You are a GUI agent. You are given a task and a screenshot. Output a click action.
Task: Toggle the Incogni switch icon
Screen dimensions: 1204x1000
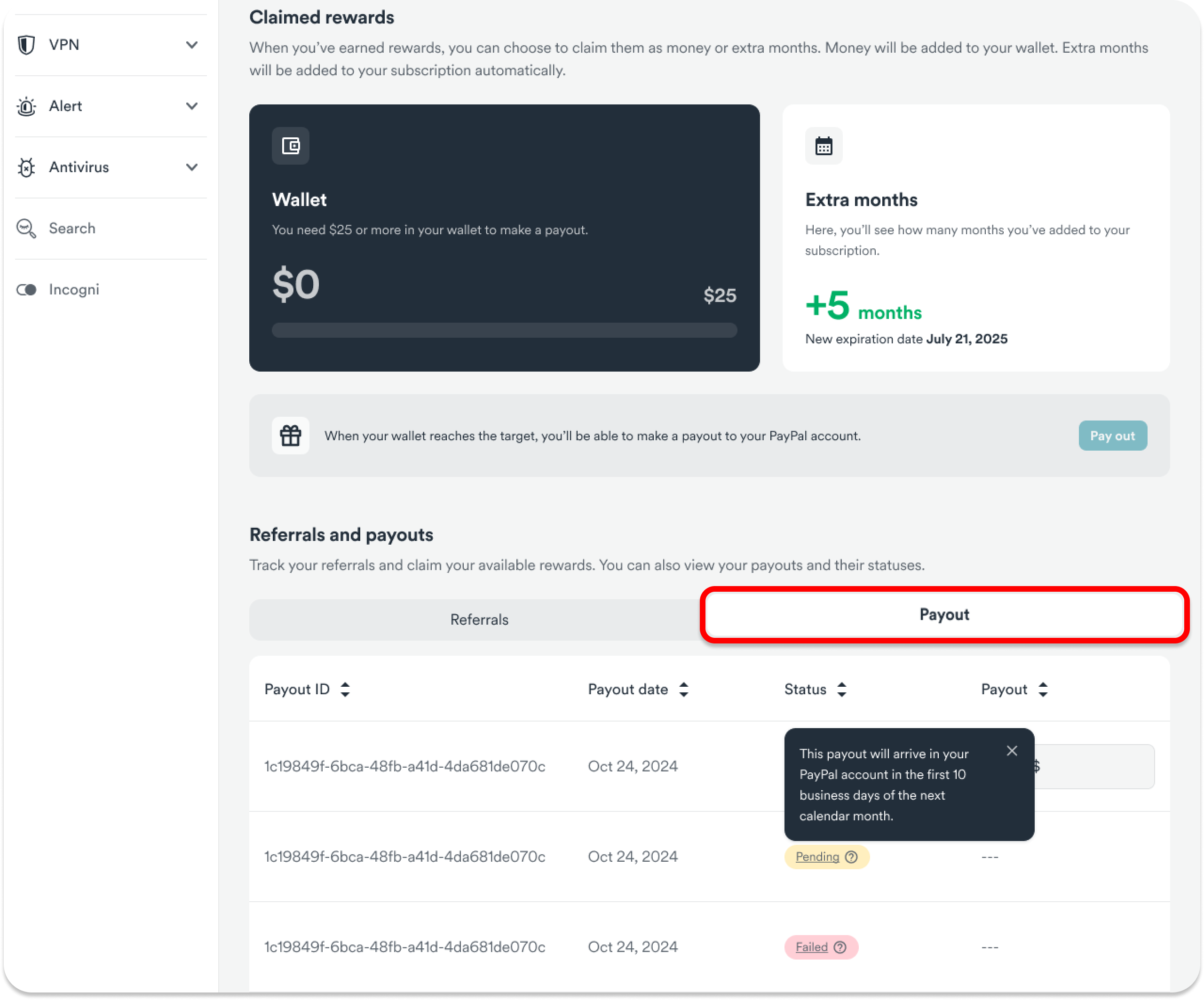tap(26, 290)
